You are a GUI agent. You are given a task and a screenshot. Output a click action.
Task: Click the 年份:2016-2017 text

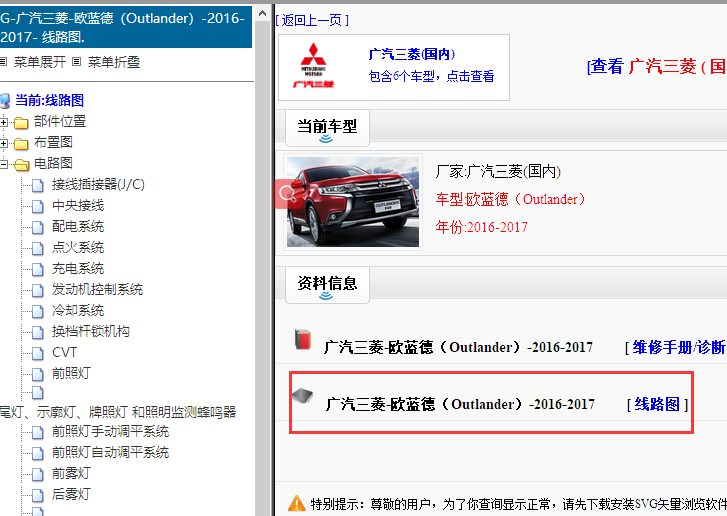coord(481,227)
